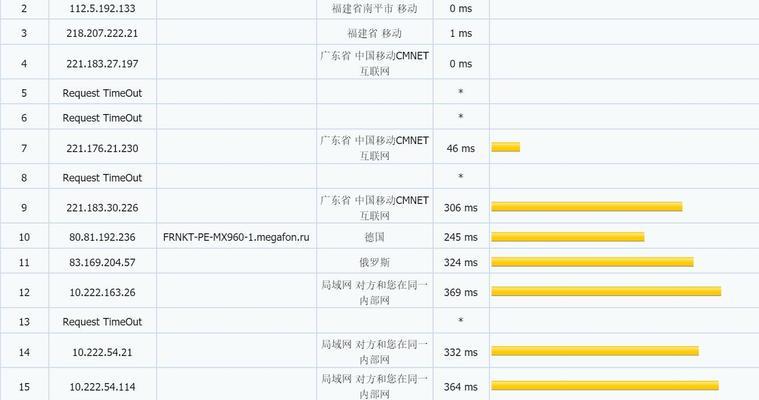This screenshot has height=400, width=759.
Task: Click the 46 ms latency bar
Action: 506,147
